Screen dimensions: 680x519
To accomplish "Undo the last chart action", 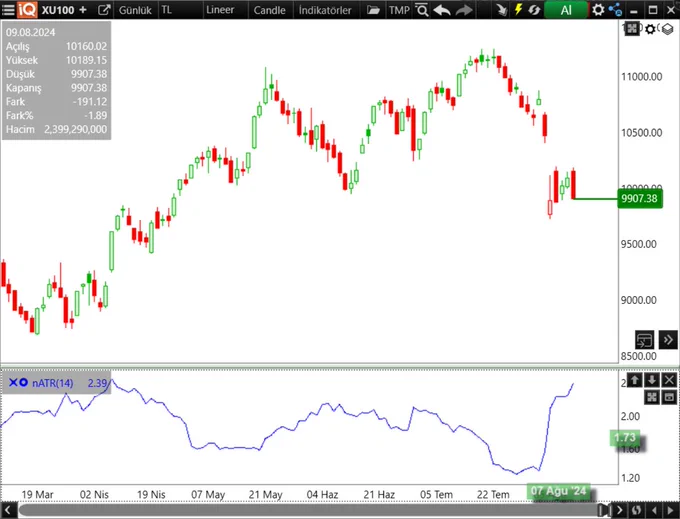I will tap(442, 10).
